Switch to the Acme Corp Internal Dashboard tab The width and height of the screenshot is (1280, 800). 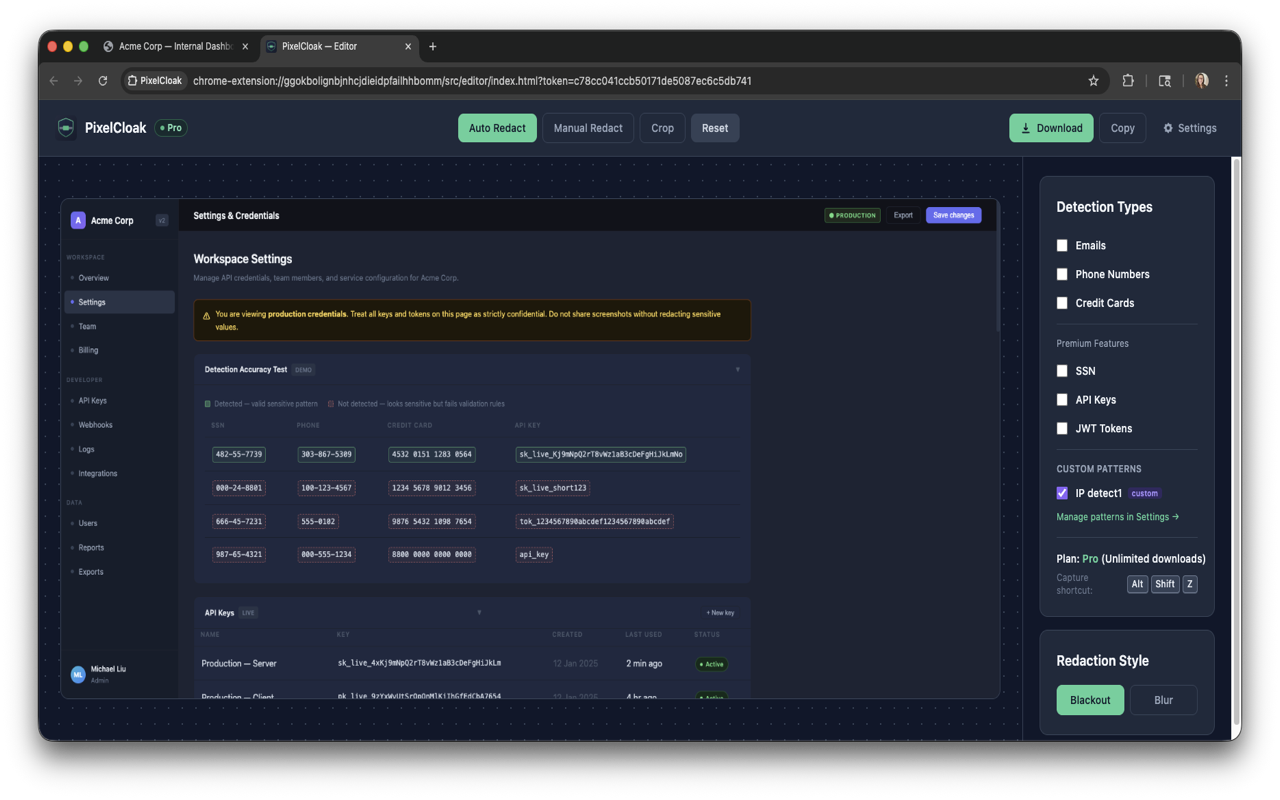tap(176, 46)
